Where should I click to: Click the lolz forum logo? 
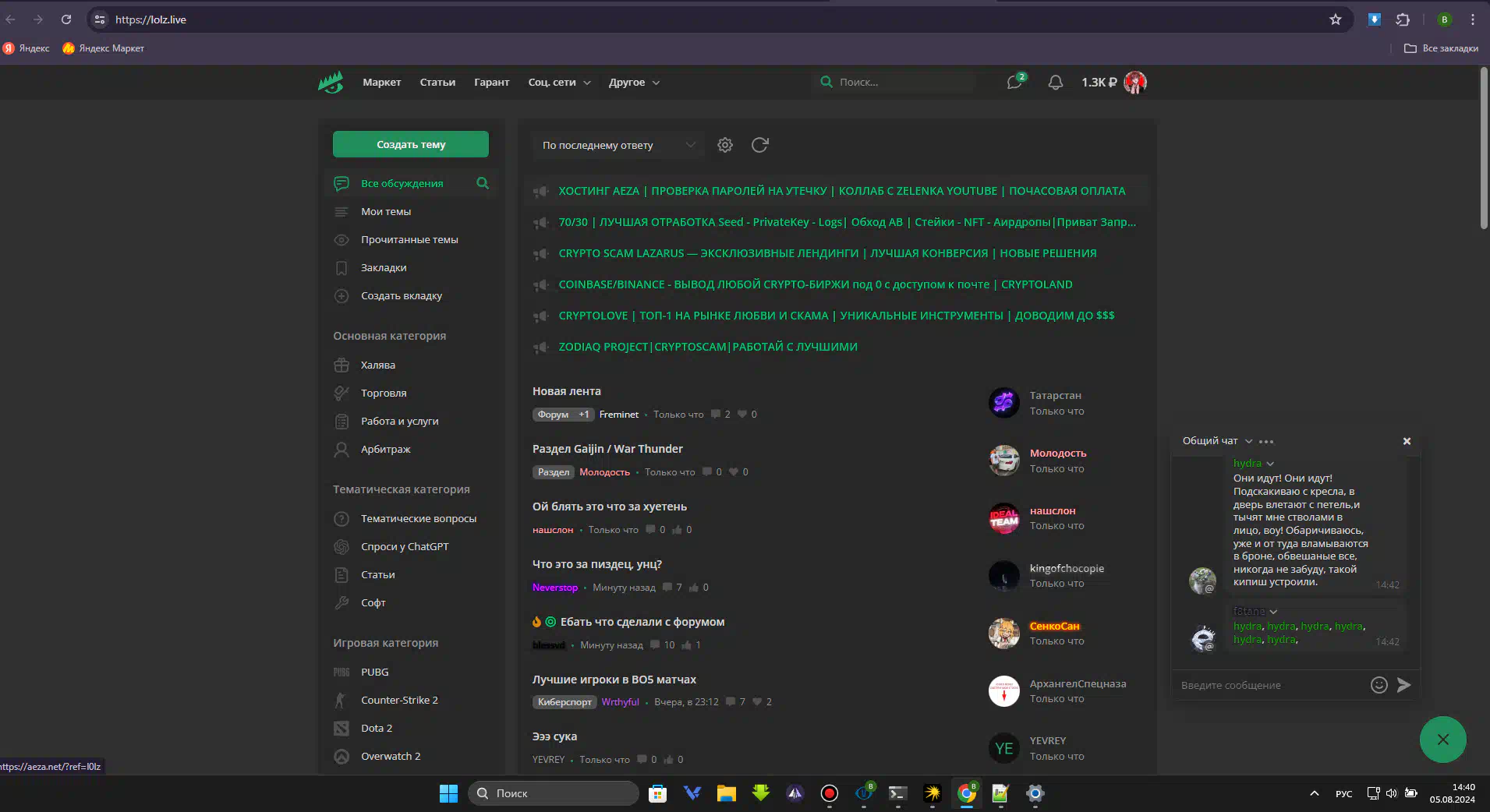pos(331,83)
